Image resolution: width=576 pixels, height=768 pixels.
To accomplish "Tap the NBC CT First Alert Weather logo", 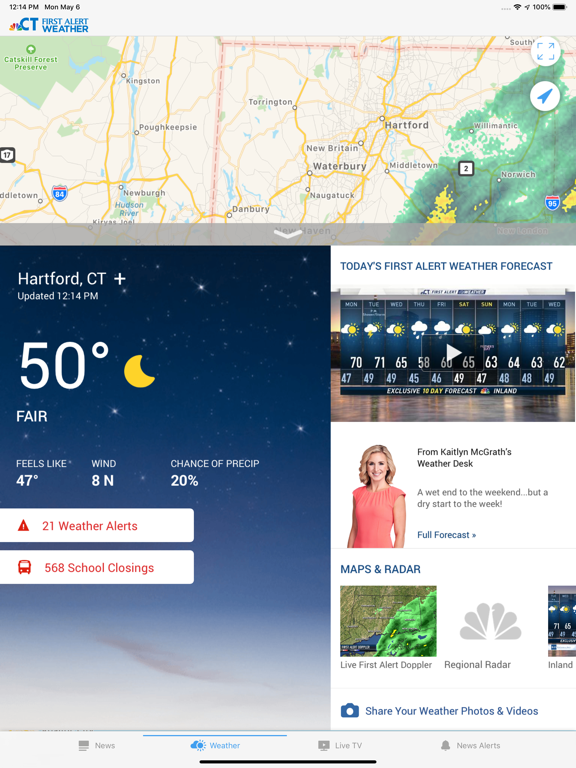I will pyautogui.click(x=48, y=24).
